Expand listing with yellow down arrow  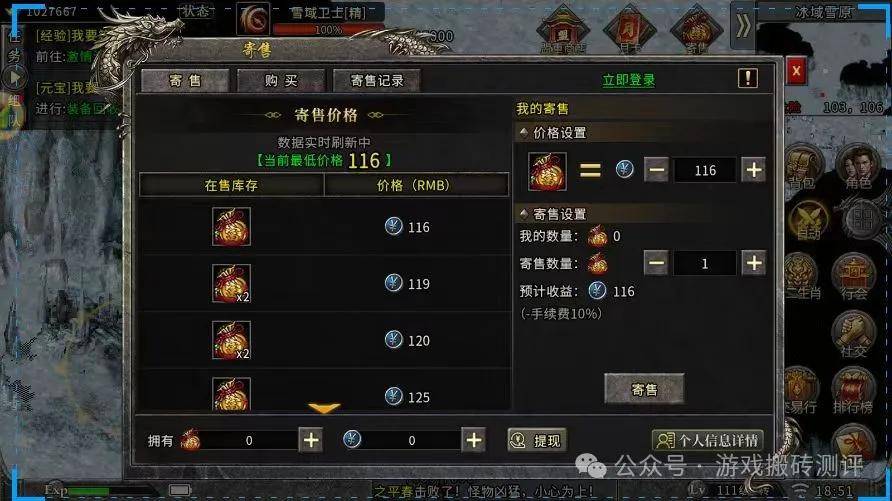[x=324, y=408]
